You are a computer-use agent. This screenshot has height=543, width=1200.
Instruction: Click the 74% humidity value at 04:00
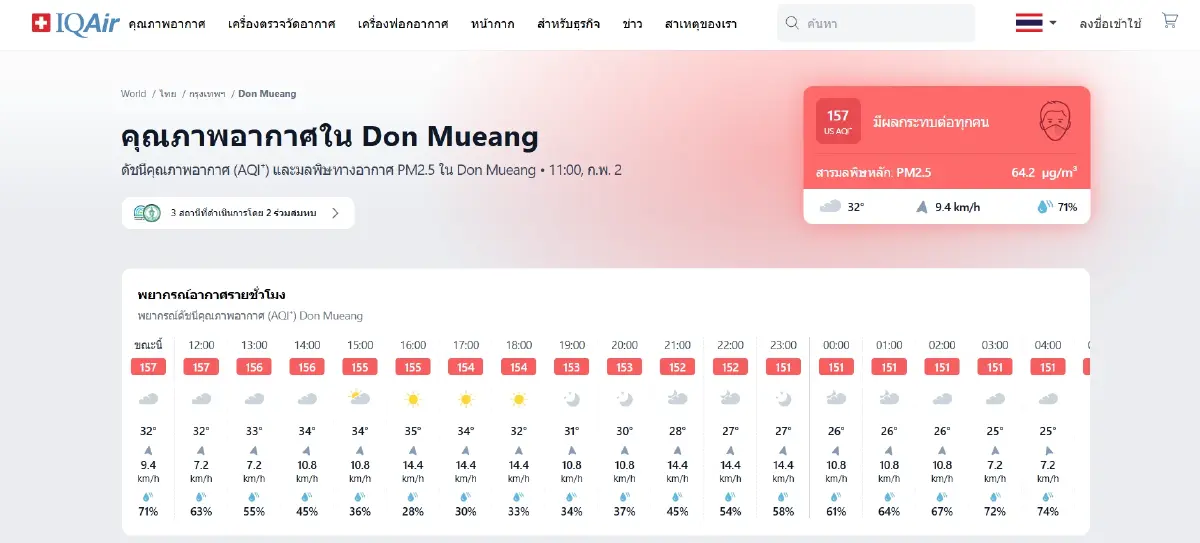[x=1048, y=511]
